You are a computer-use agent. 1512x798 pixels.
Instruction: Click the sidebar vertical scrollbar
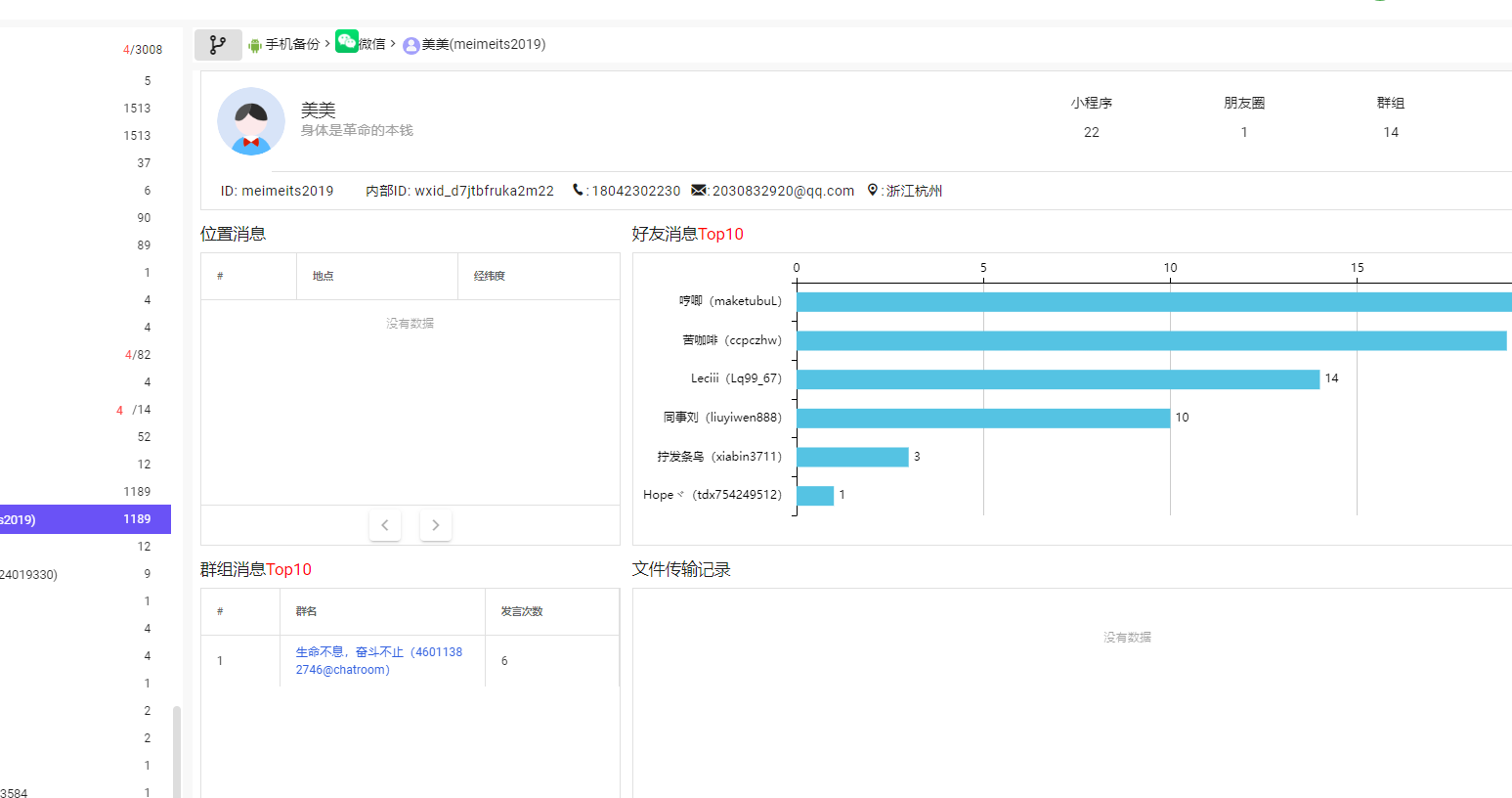(x=177, y=751)
